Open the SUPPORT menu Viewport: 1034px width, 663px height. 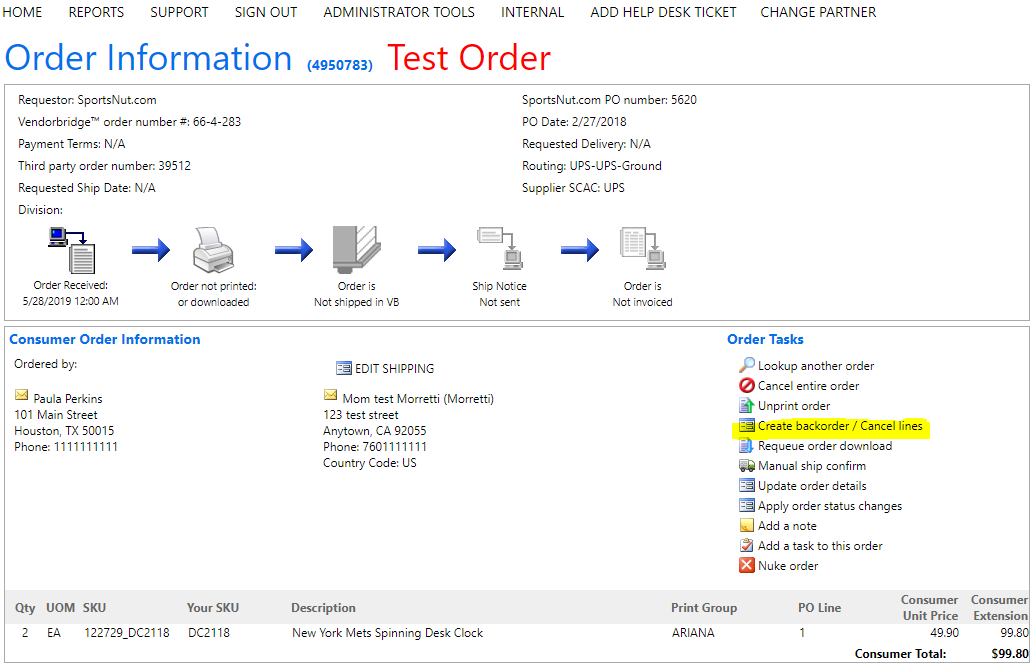(x=179, y=12)
